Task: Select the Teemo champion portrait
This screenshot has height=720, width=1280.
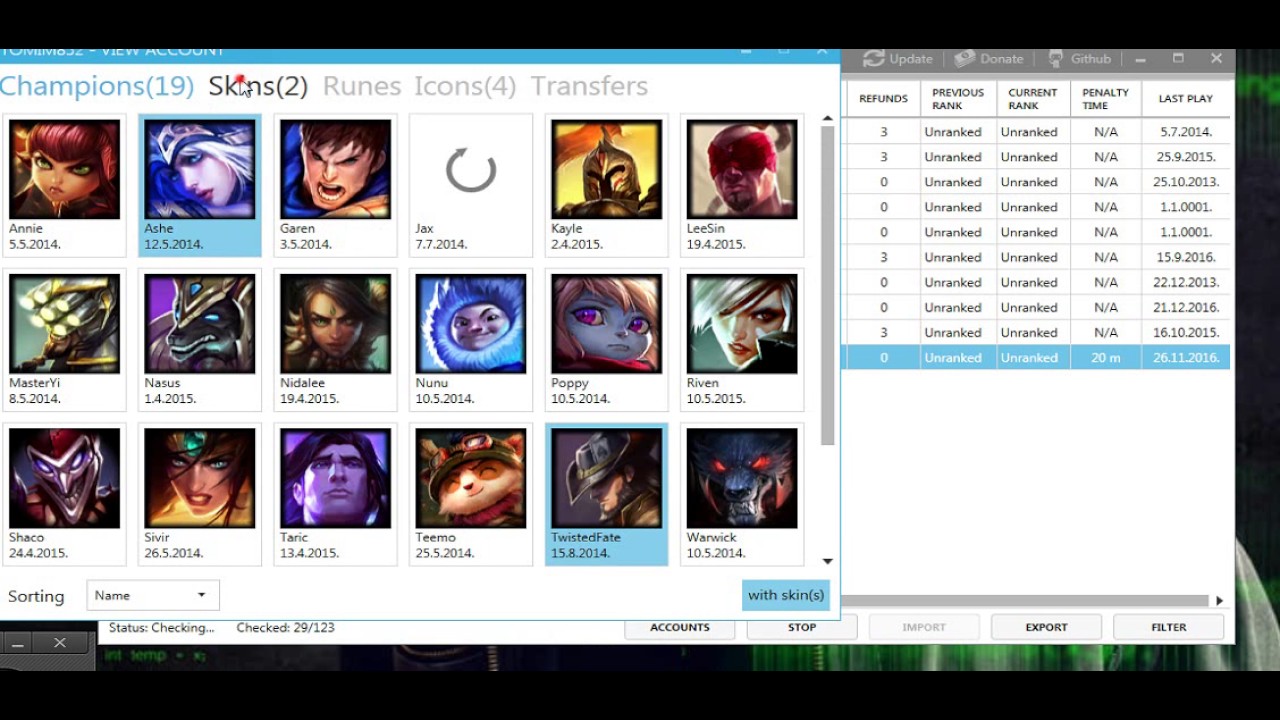Action: (471, 478)
